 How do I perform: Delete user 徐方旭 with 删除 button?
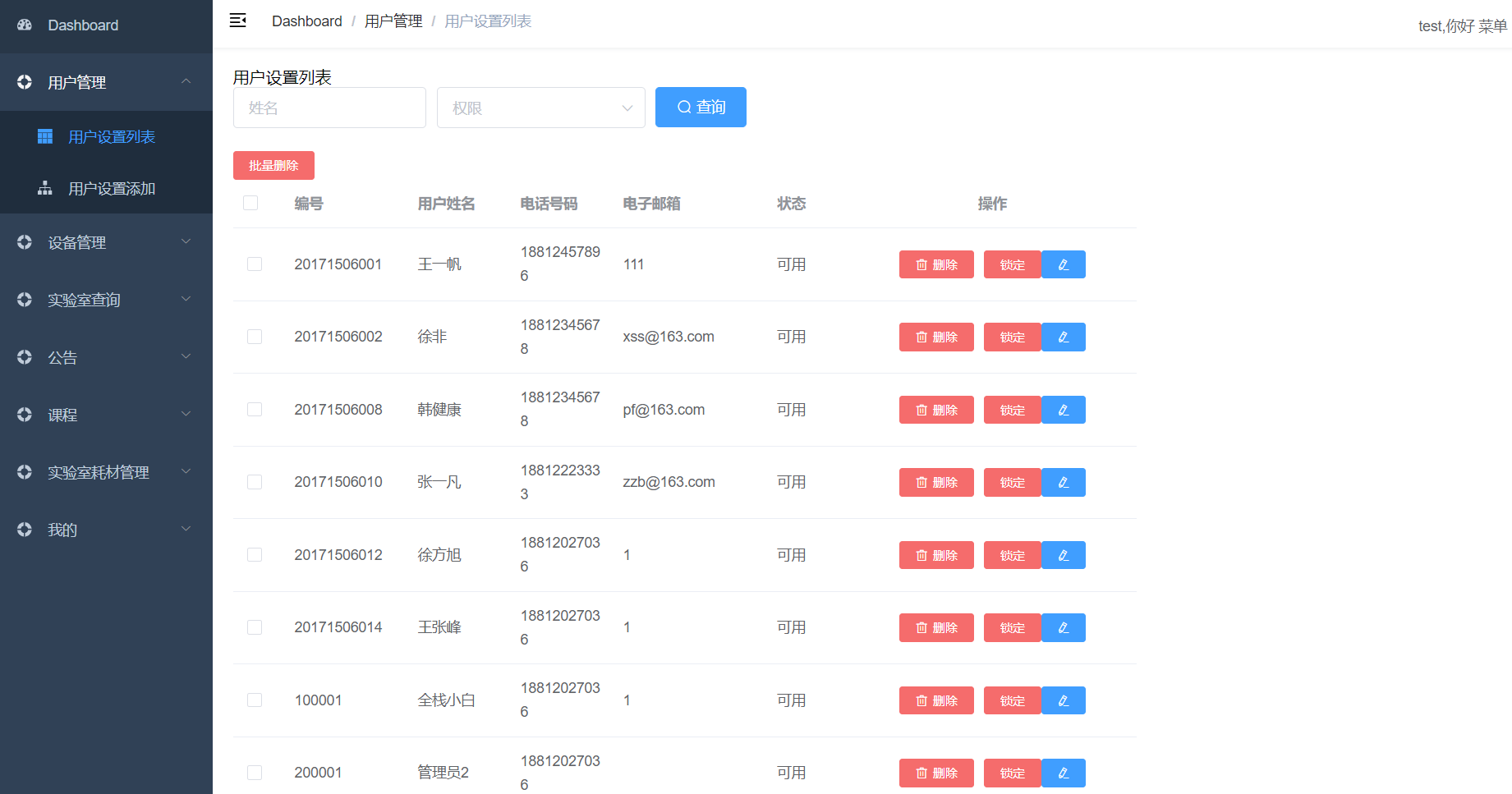click(936, 555)
